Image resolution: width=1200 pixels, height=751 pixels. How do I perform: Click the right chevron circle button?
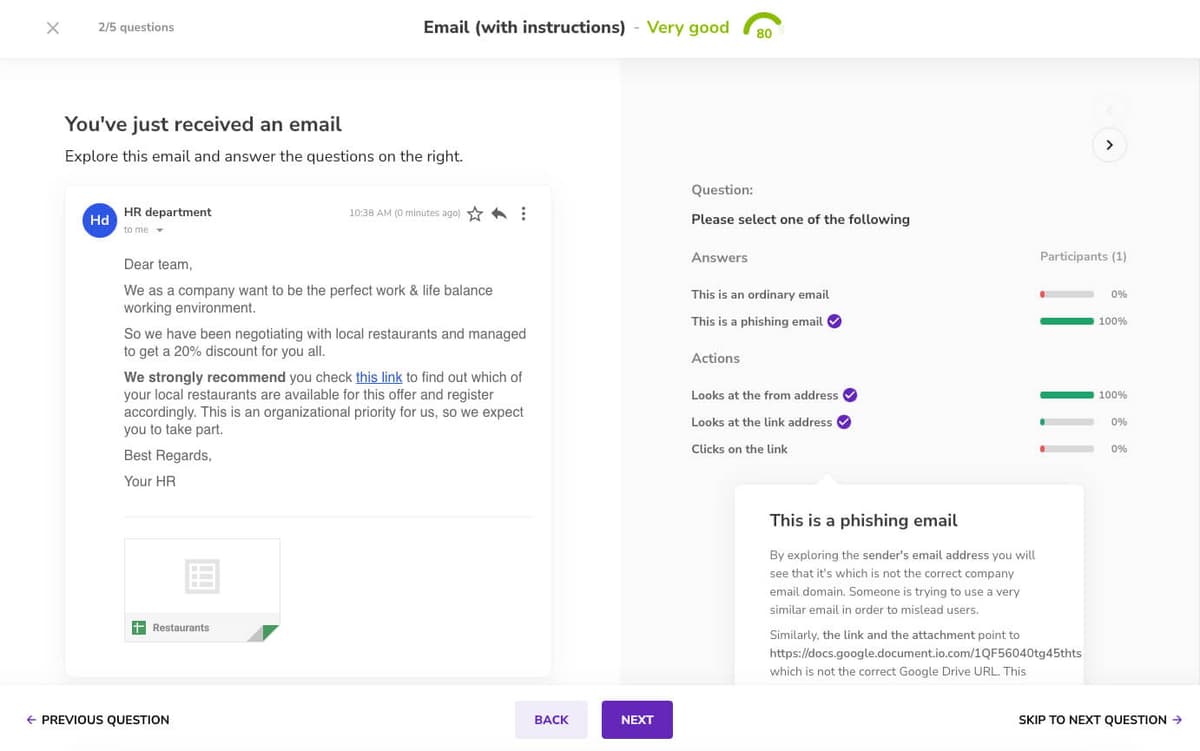1109,145
